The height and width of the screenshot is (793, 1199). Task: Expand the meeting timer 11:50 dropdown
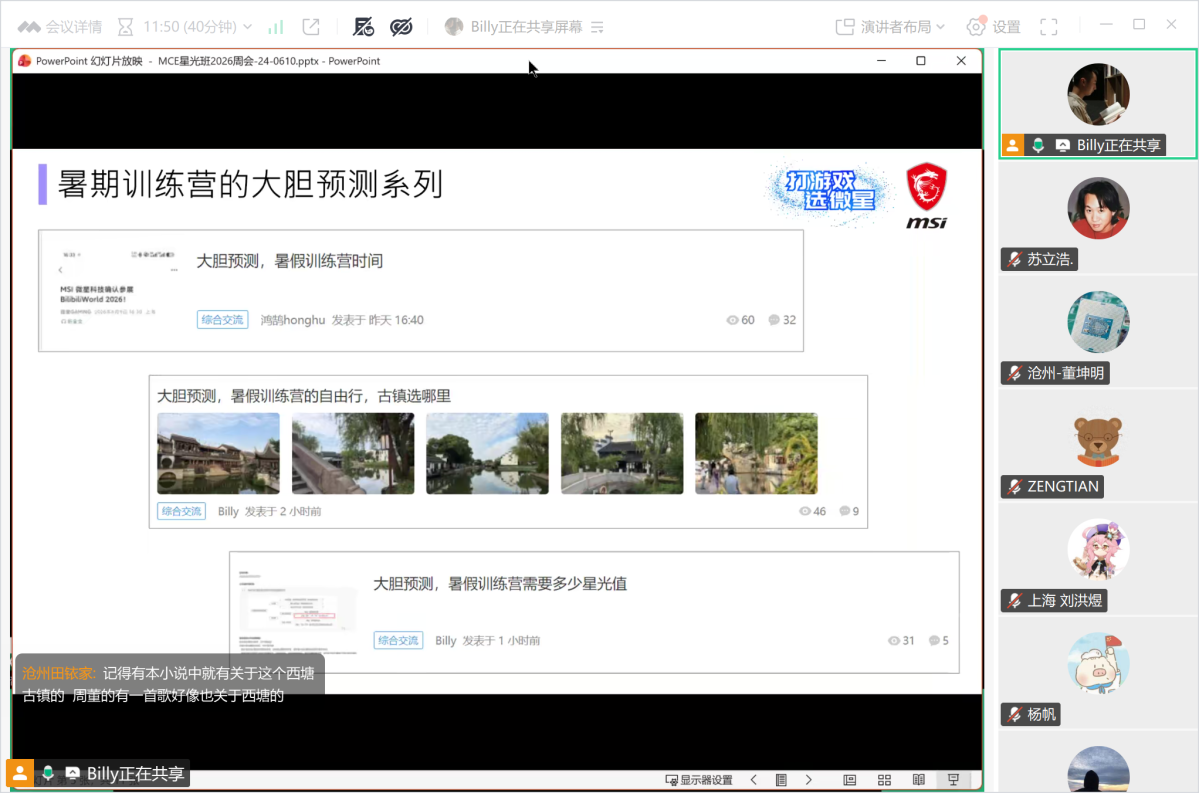click(246, 27)
